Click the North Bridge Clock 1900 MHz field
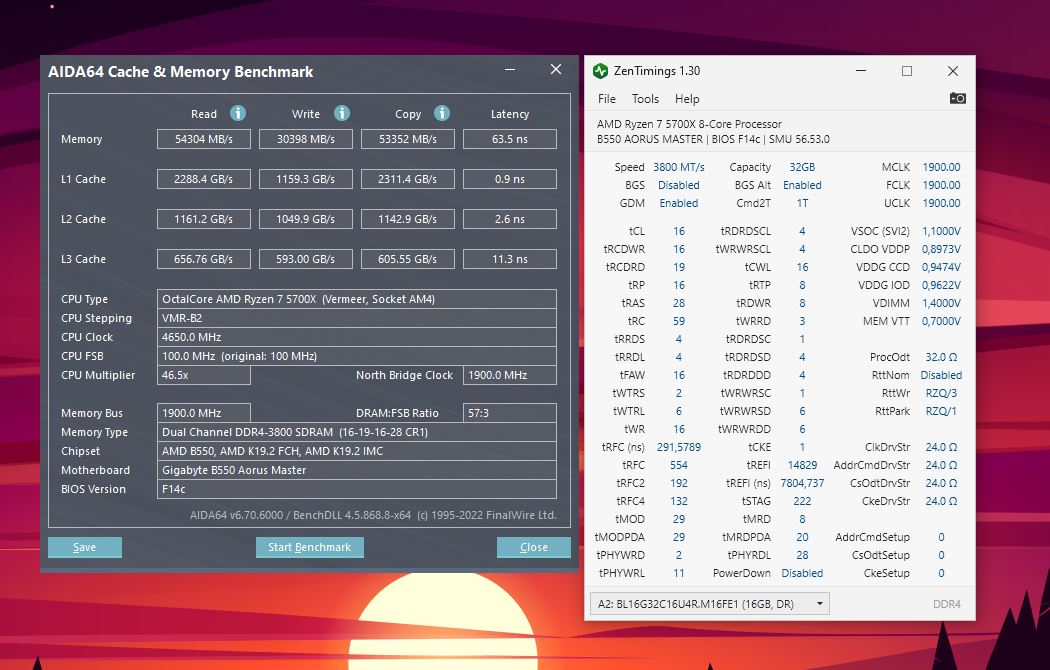This screenshot has width=1050, height=670. 510,375
